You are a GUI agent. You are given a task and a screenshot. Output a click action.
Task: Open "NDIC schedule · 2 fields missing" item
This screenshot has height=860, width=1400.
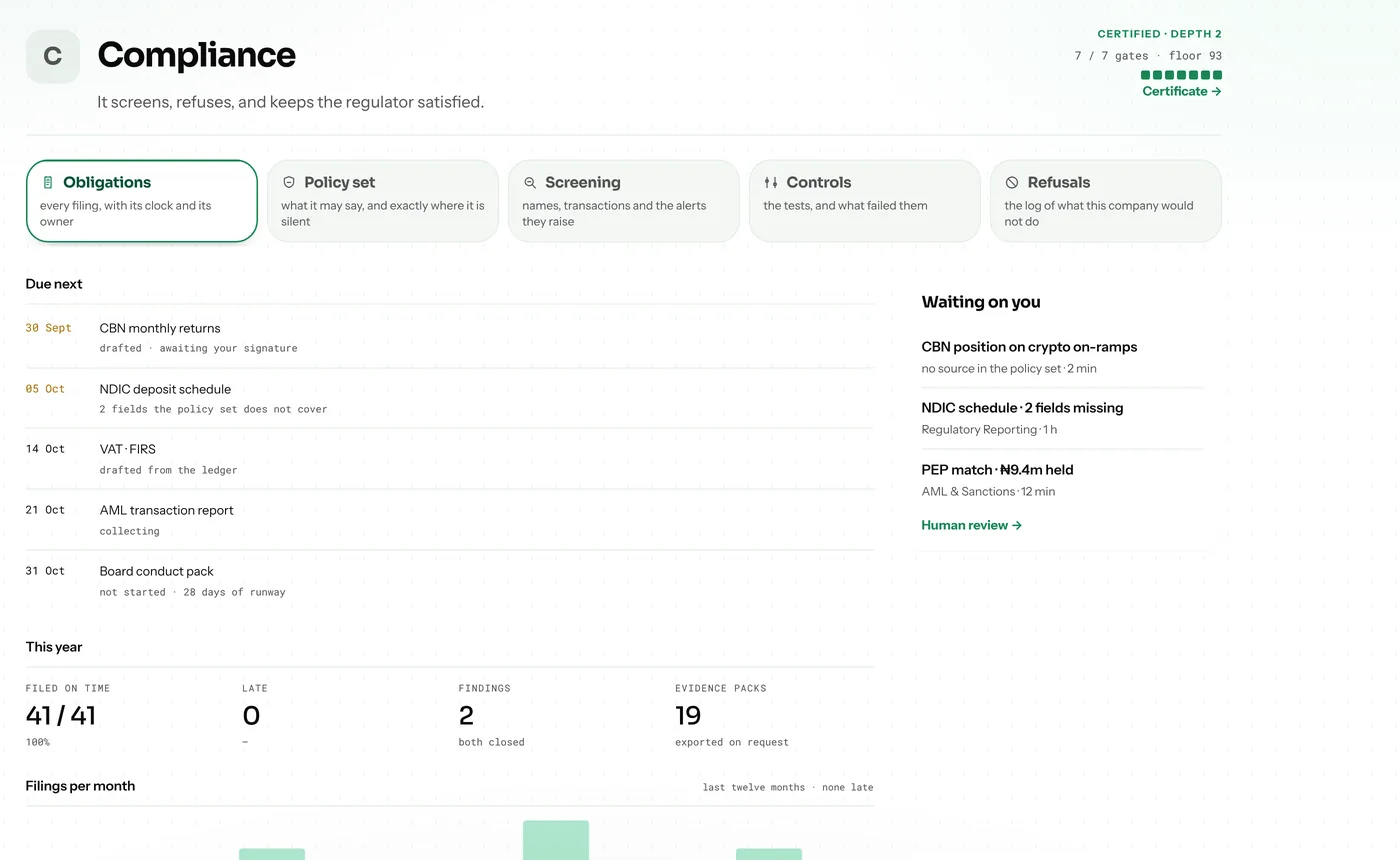click(x=1062, y=418)
